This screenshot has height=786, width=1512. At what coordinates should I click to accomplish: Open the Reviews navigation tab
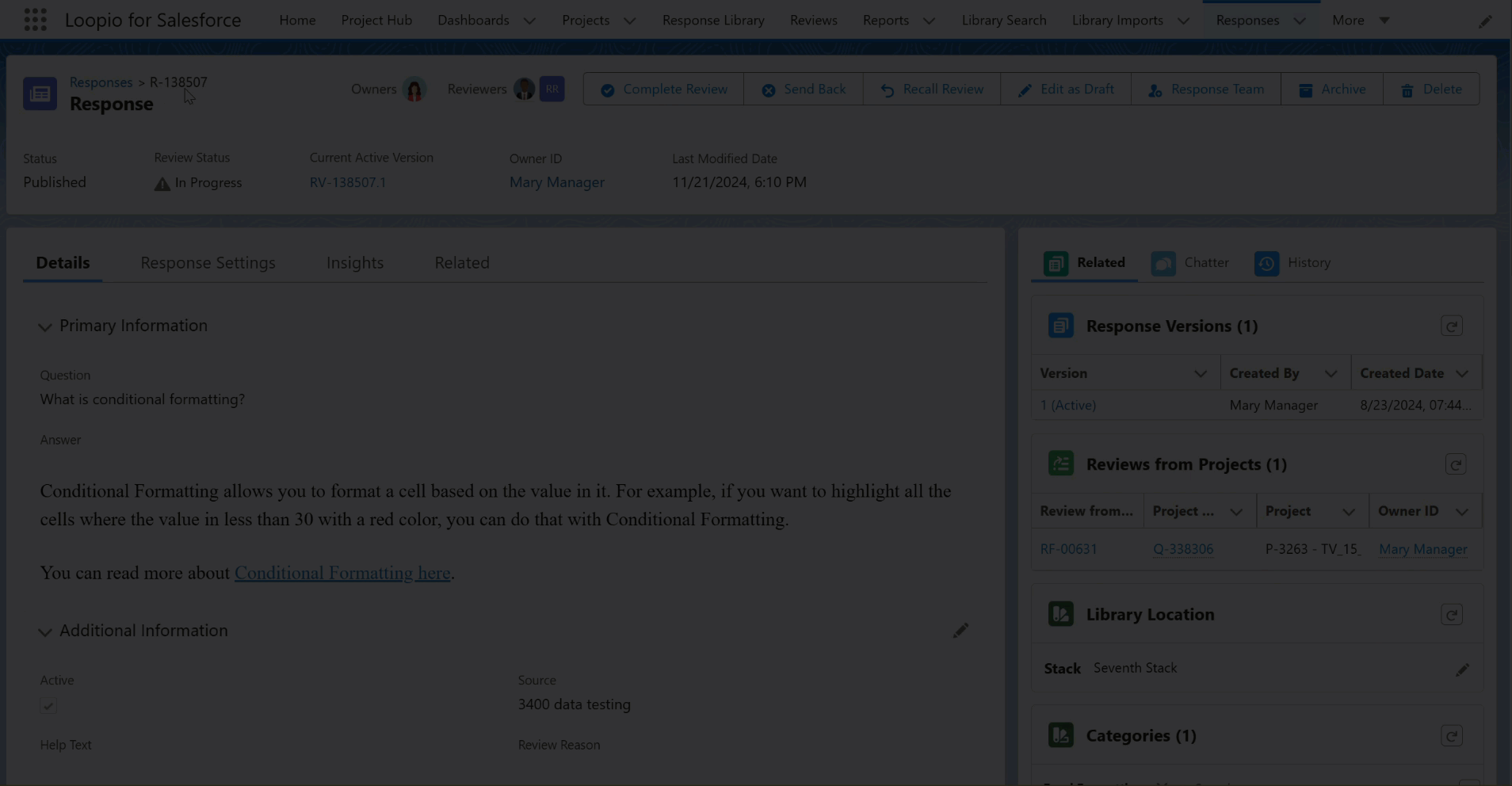click(x=813, y=20)
